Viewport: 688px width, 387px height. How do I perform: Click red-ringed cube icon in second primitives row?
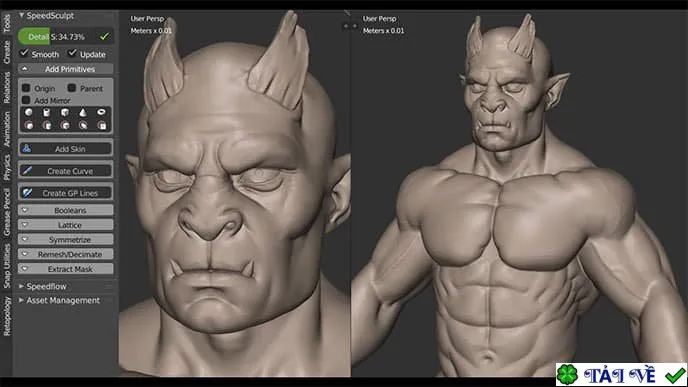65,125
